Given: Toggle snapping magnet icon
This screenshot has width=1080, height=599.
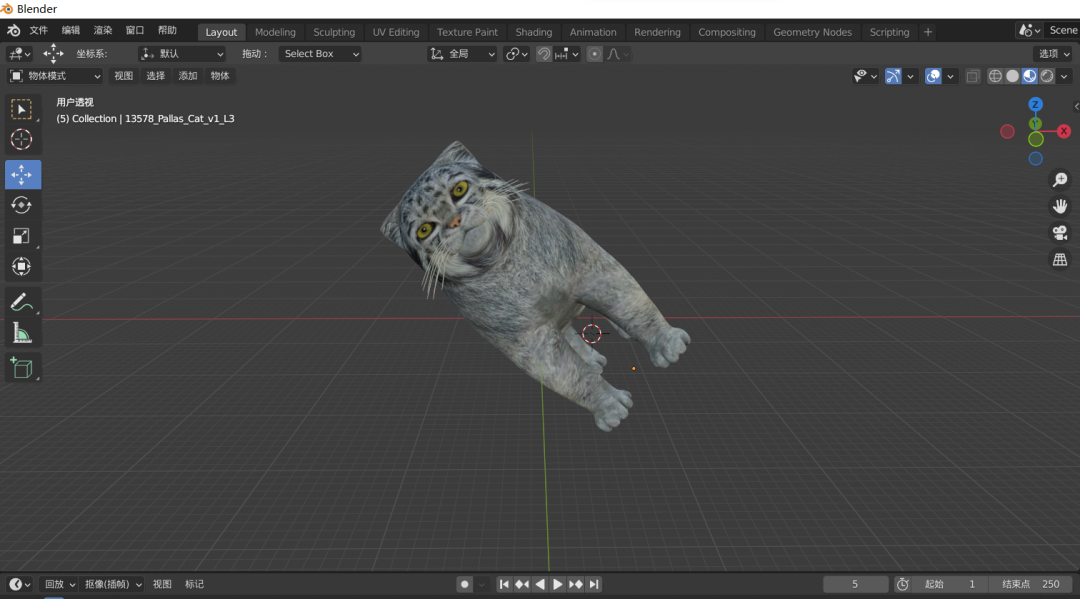Looking at the screenshot, I should [x=543, y=54].
